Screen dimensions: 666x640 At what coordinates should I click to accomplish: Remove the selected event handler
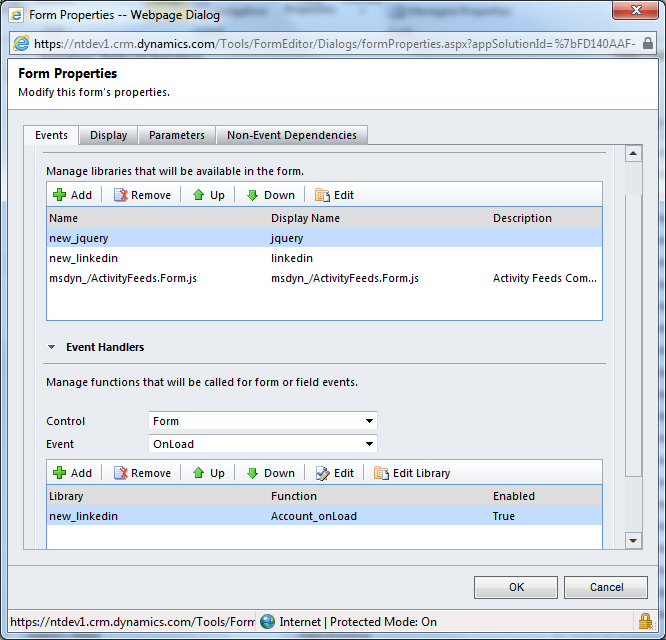click(x=142, y=473)
